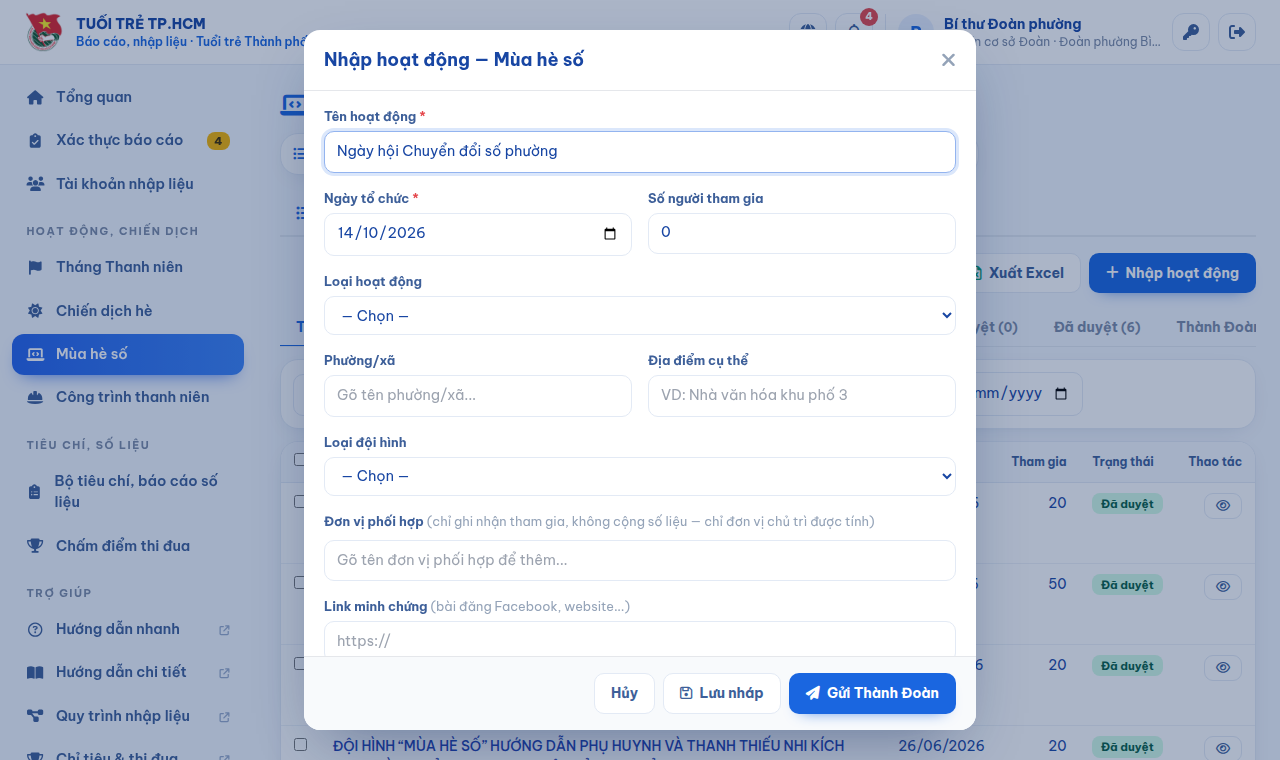The width and height of the screenshot is (1280, 760).
Task: Click the Đơn vị phối hợp field
Action: pyautogui.click(x=640, y=560)
